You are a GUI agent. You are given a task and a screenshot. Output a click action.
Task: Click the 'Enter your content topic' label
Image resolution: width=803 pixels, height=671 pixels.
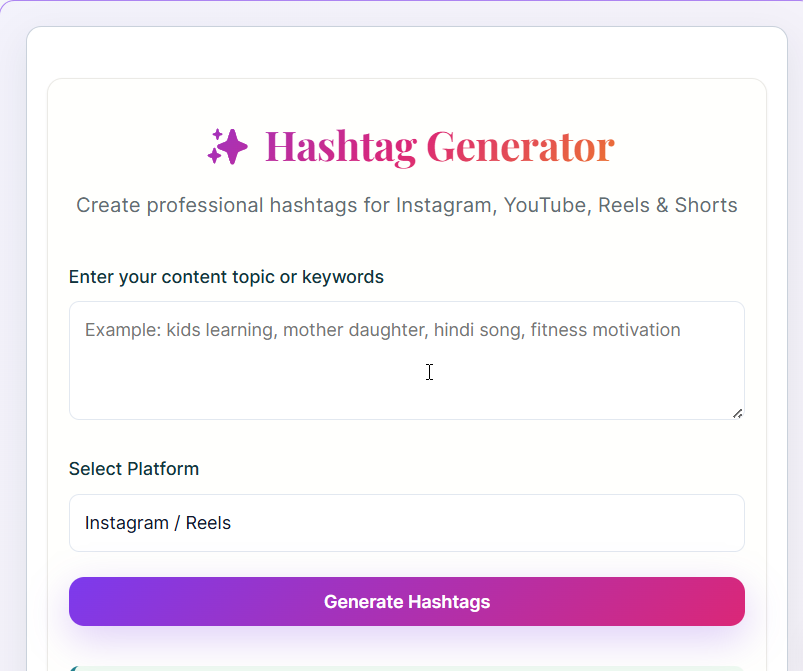[225, 277]
